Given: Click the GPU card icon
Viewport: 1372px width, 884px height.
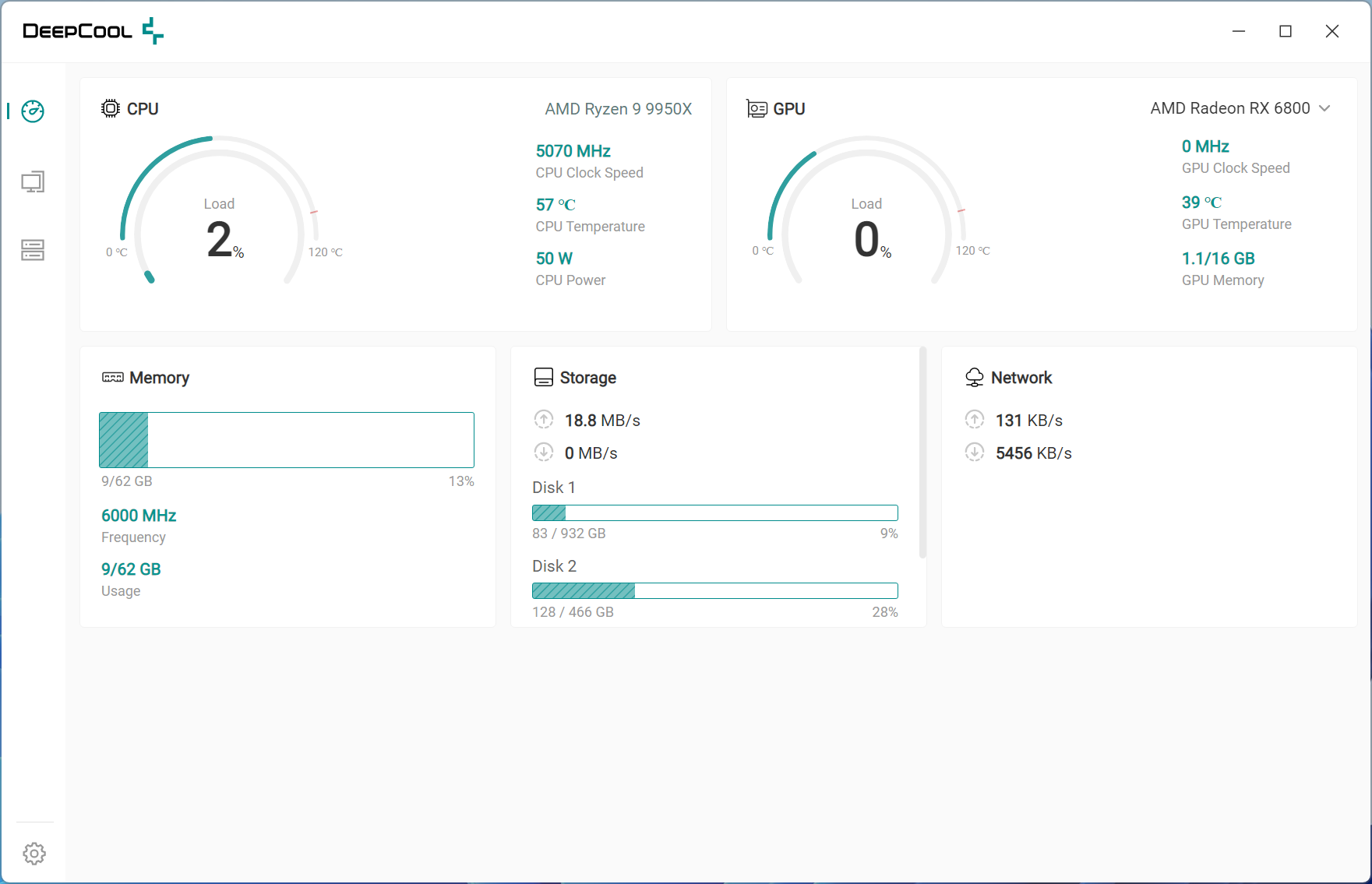Looking at the screenshot, I should pyautogui.click(x=757, y=108).
